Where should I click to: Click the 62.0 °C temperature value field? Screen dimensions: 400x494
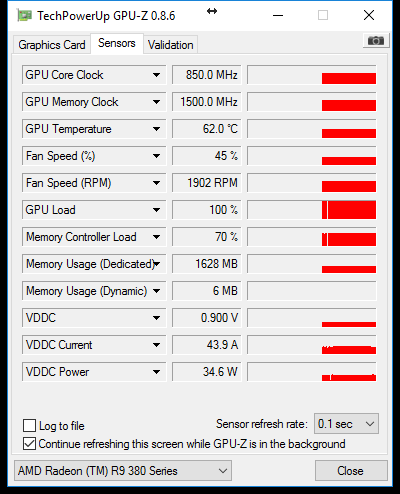pyautogui.click(x=206, y=129)
